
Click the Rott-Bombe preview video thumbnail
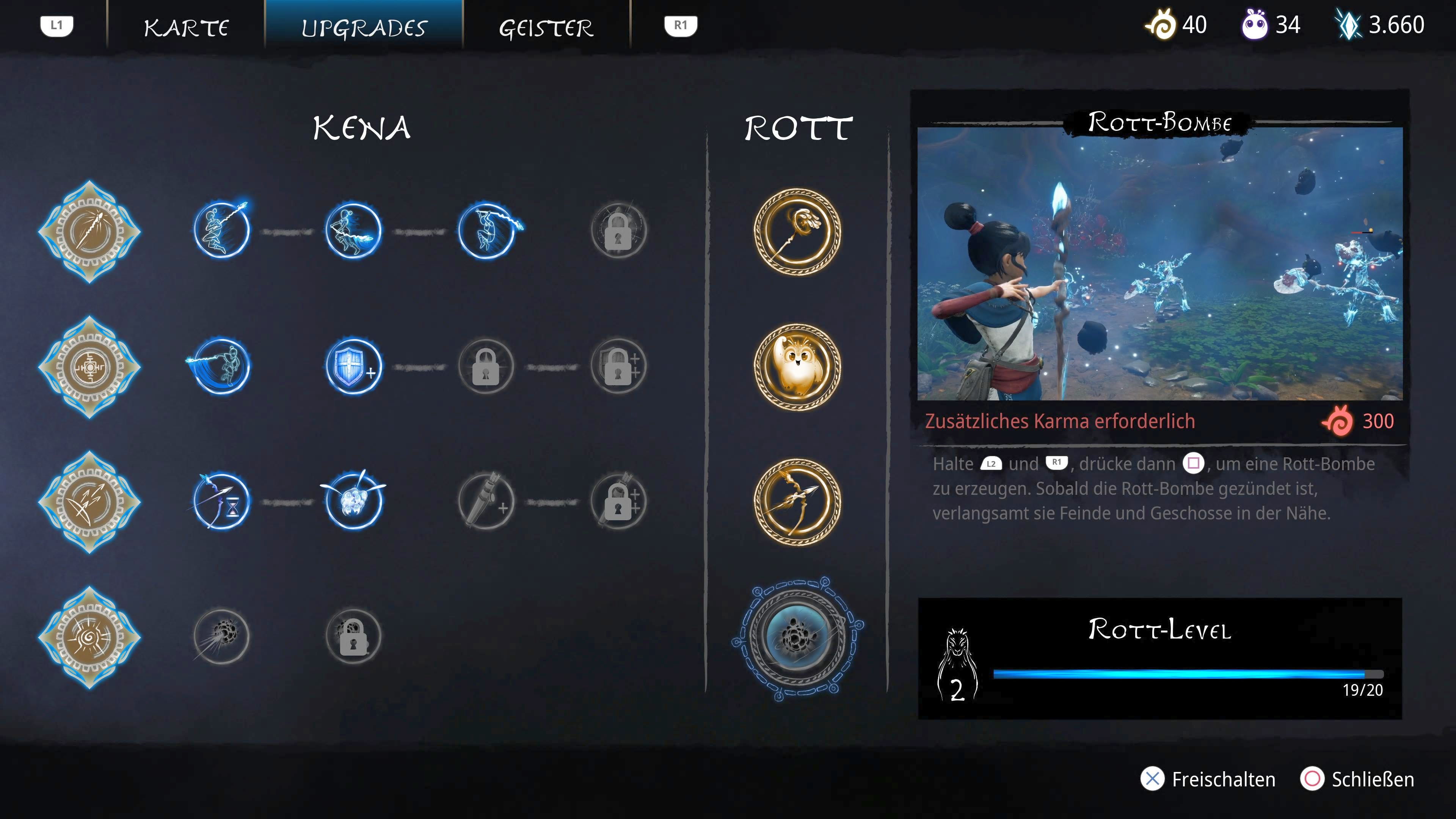click(x=1160, y=264)
